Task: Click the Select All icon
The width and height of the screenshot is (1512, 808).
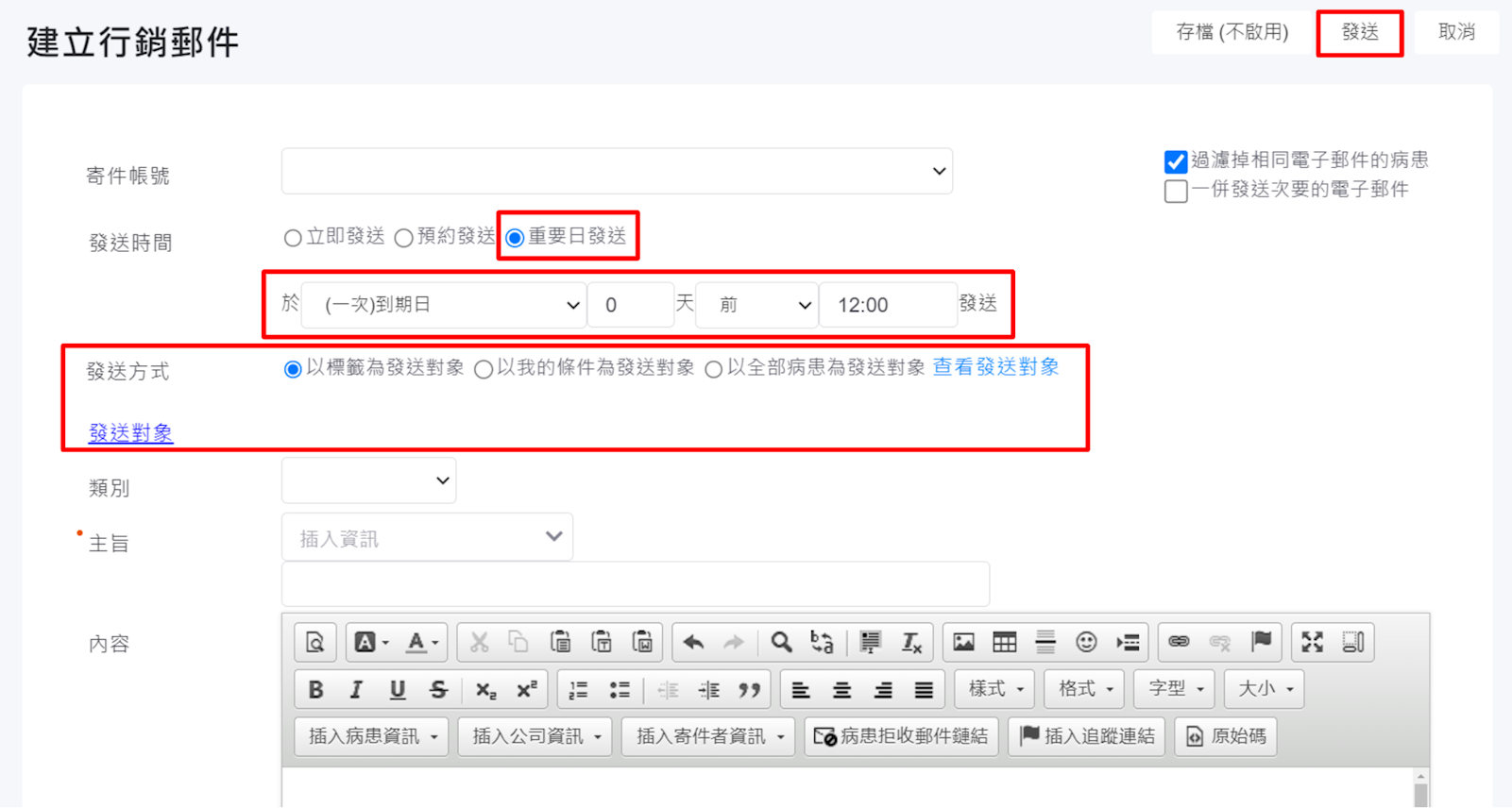Action: click(870, 643)
